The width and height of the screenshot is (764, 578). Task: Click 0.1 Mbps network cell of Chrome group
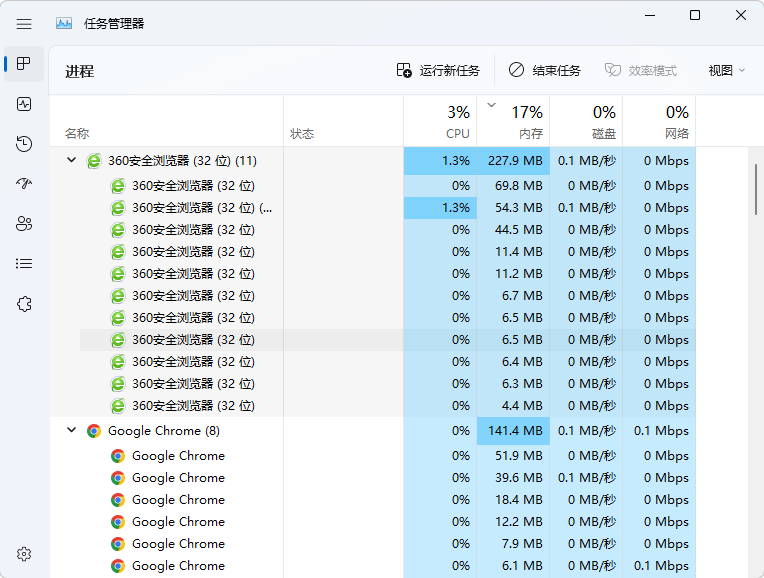click(x=659, y=431)
